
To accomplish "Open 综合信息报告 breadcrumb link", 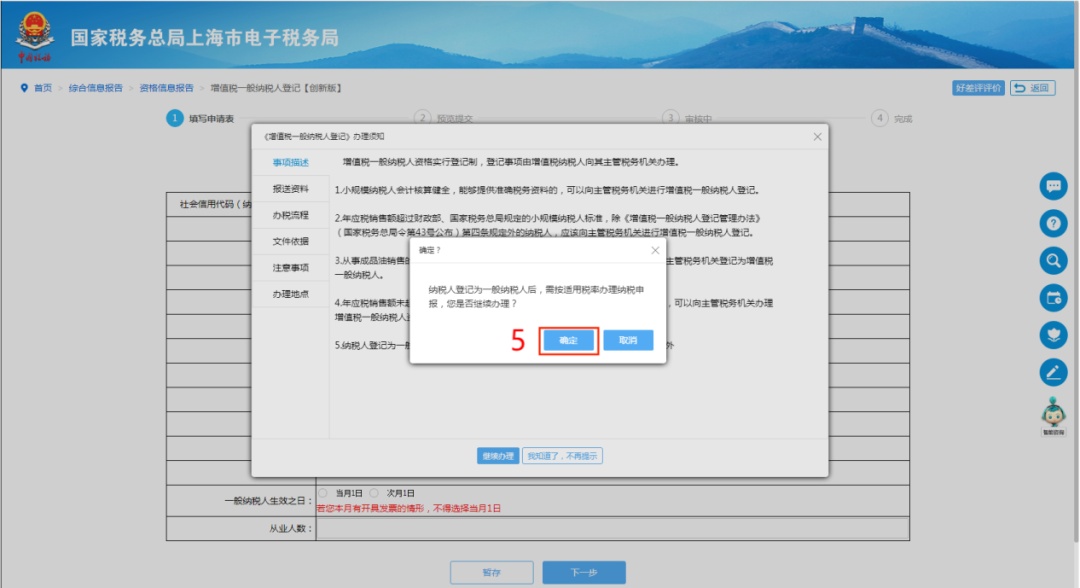I will pyautogui.click(x=95, y=88).
